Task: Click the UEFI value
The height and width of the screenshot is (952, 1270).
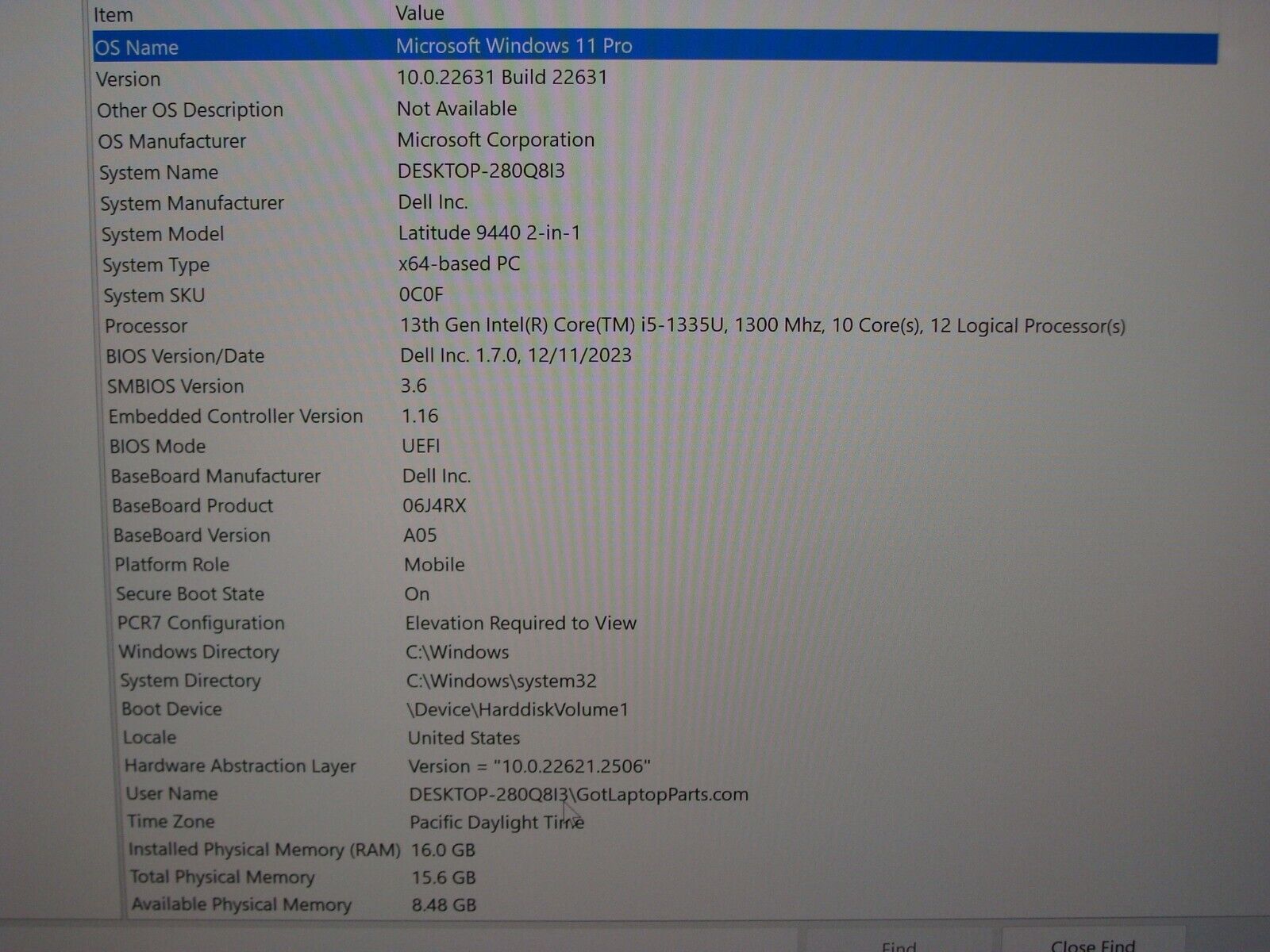Action: coord(421,446)
